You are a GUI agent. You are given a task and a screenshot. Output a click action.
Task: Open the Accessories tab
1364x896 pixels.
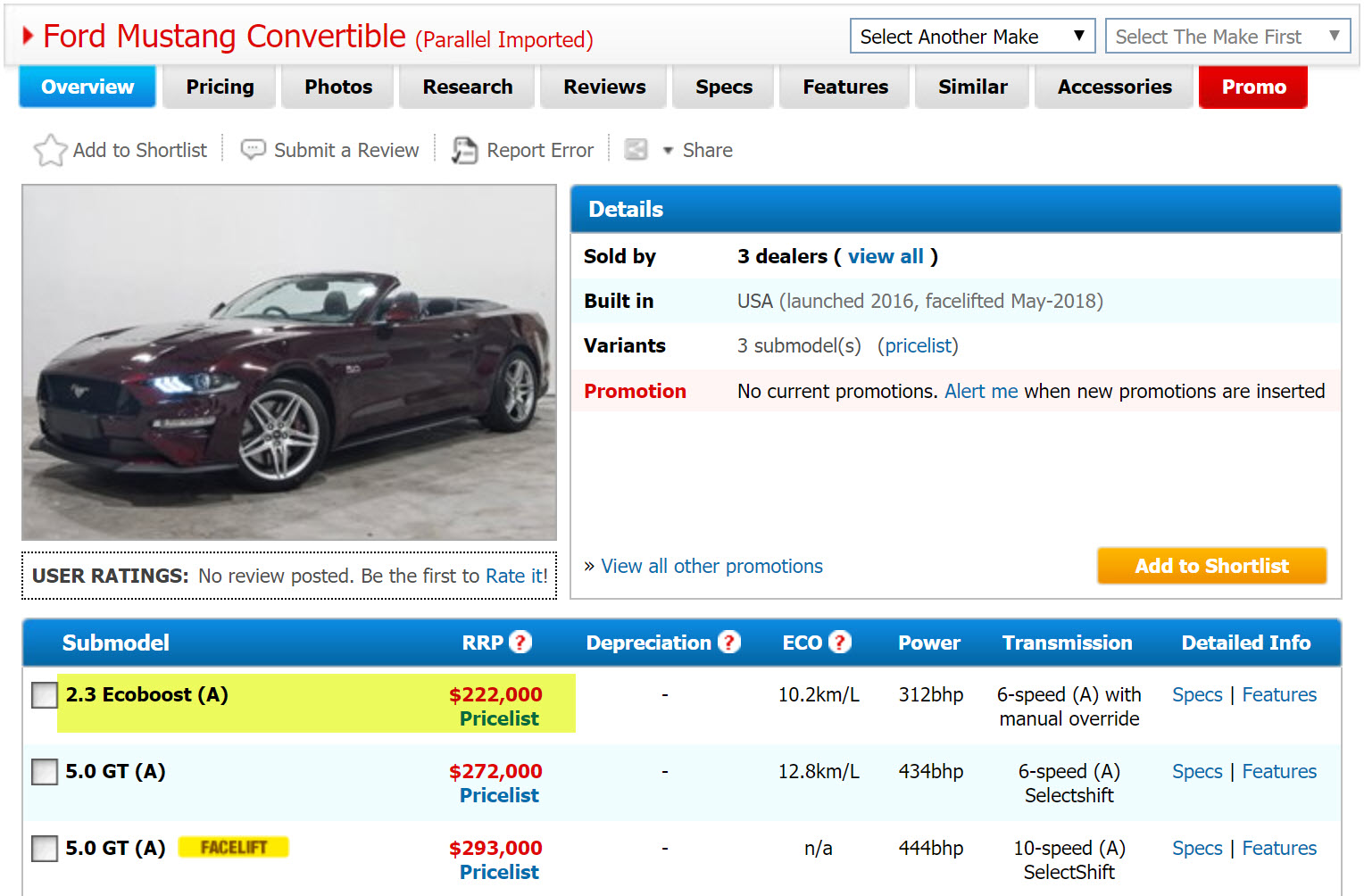click(1115, 87)
